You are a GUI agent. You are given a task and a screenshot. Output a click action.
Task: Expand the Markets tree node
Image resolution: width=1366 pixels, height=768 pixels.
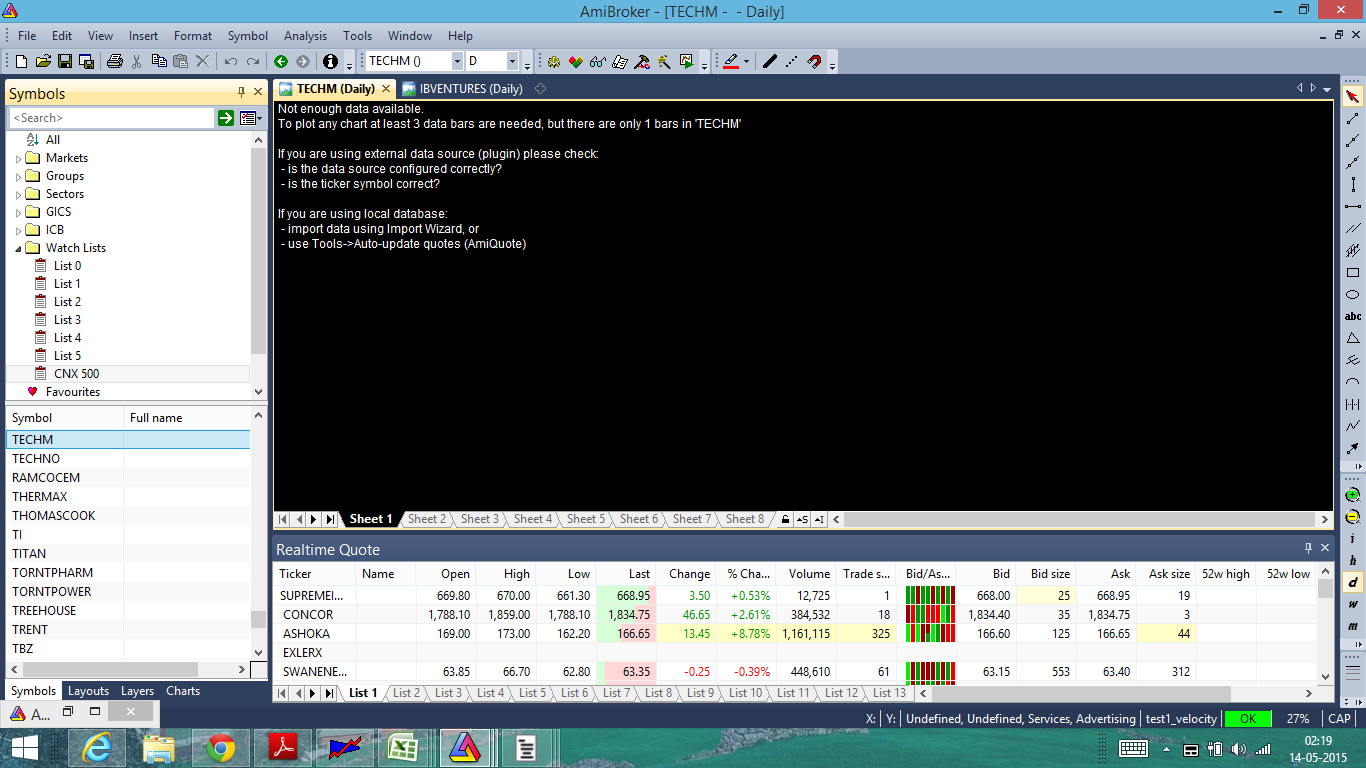[x=18, y=158]
